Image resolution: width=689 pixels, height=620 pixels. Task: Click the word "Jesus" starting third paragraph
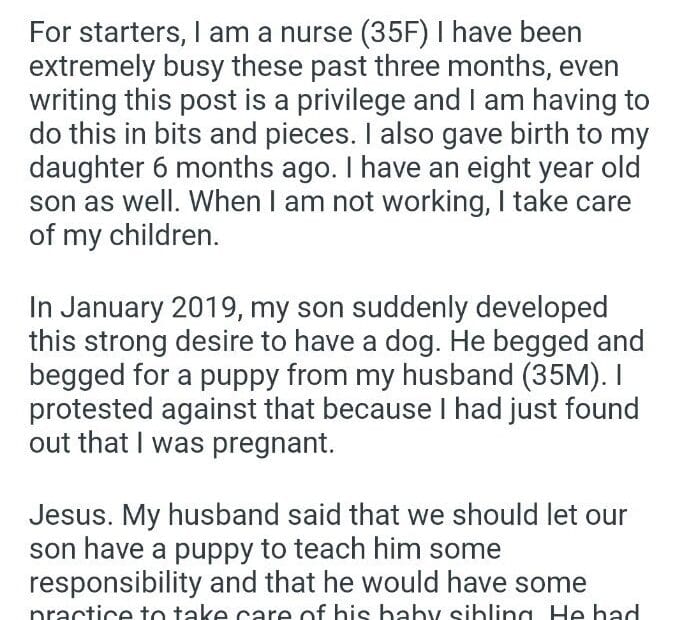point(68,517)
